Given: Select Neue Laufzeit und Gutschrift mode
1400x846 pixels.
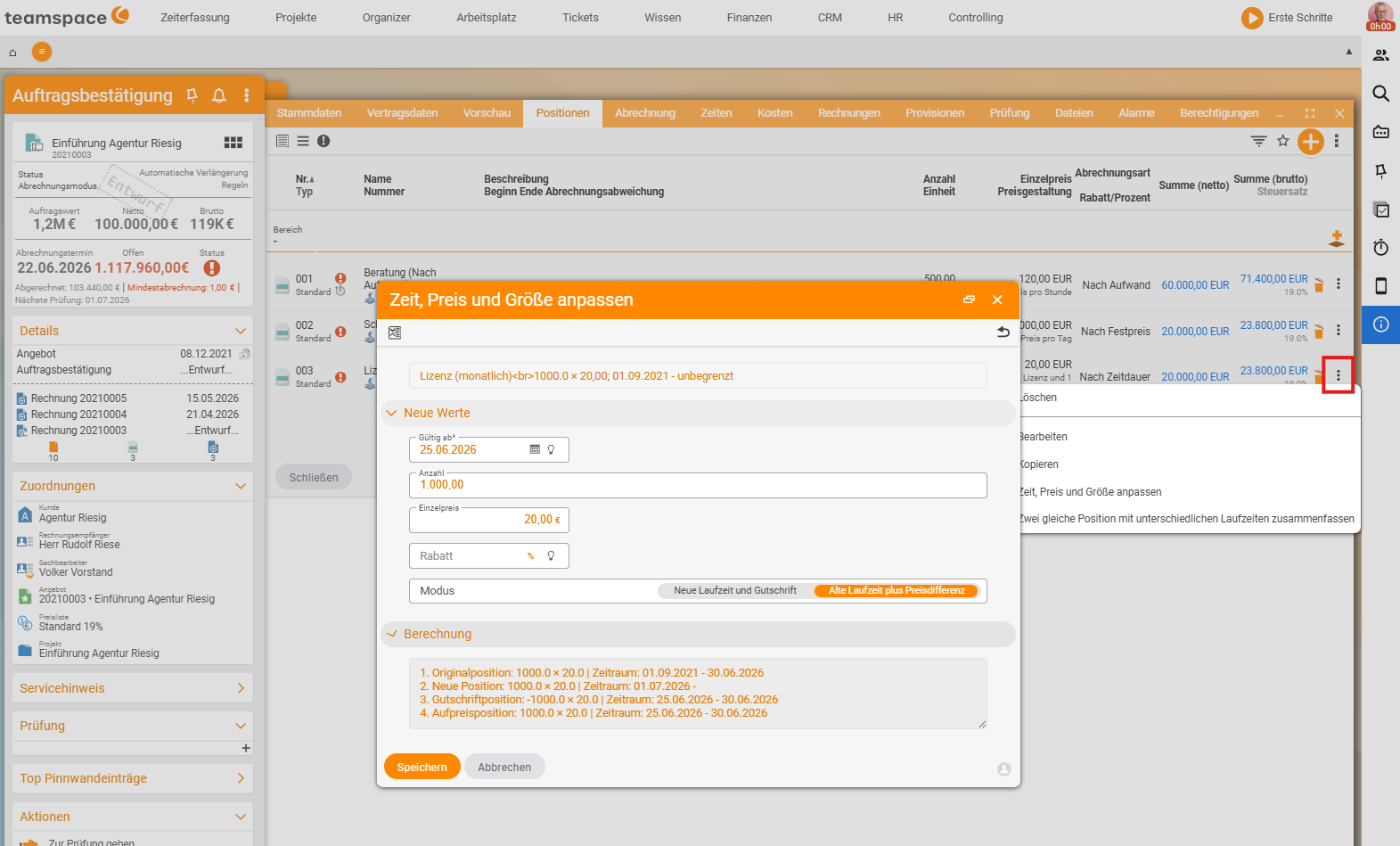Looking at the screenshot, I should tap(735, 590).
